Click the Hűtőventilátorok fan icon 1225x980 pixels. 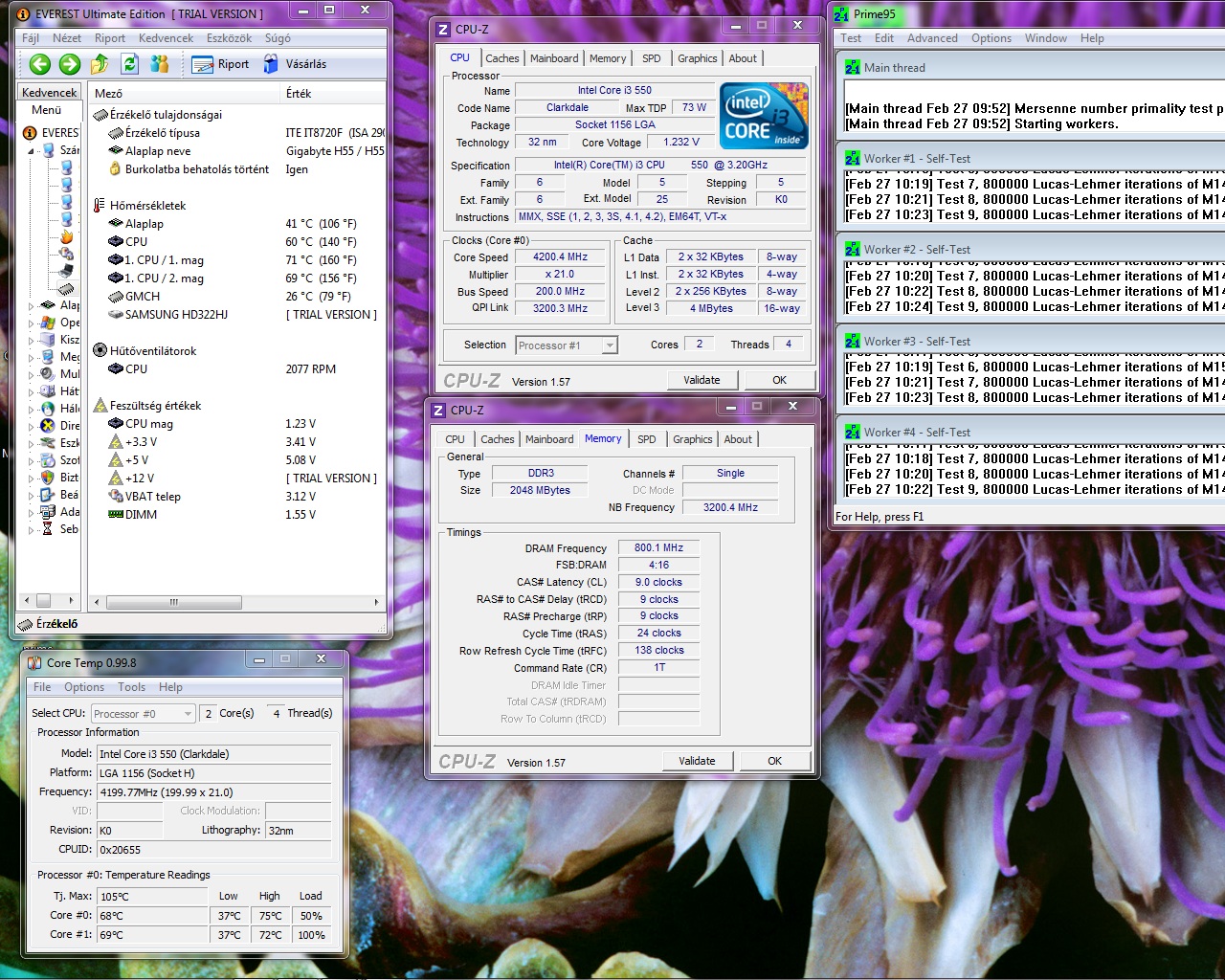(100, 350)
